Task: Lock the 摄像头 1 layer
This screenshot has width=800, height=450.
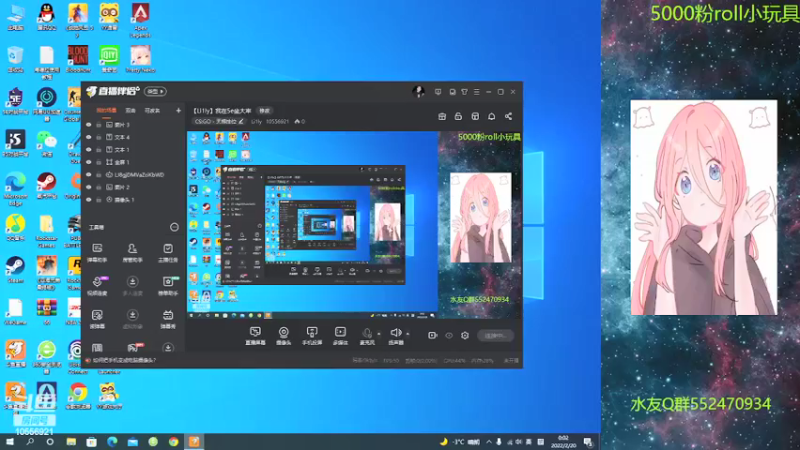Action: (x=98, y=199)
